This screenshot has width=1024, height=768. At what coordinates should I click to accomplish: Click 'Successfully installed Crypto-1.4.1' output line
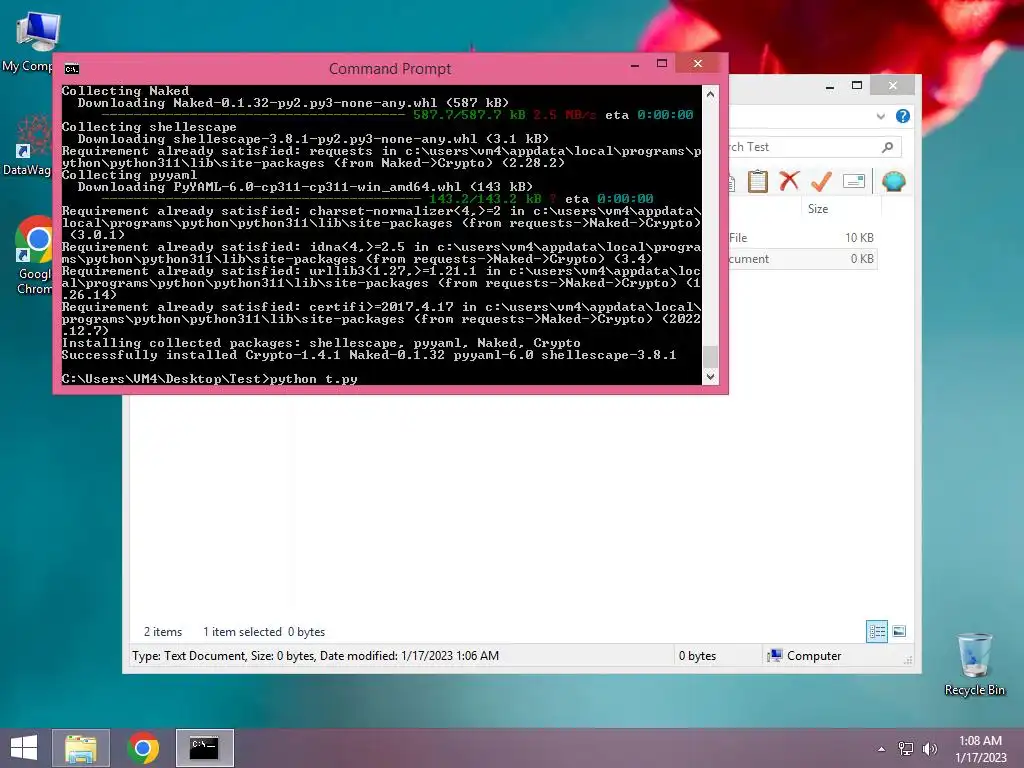[369, 355]
